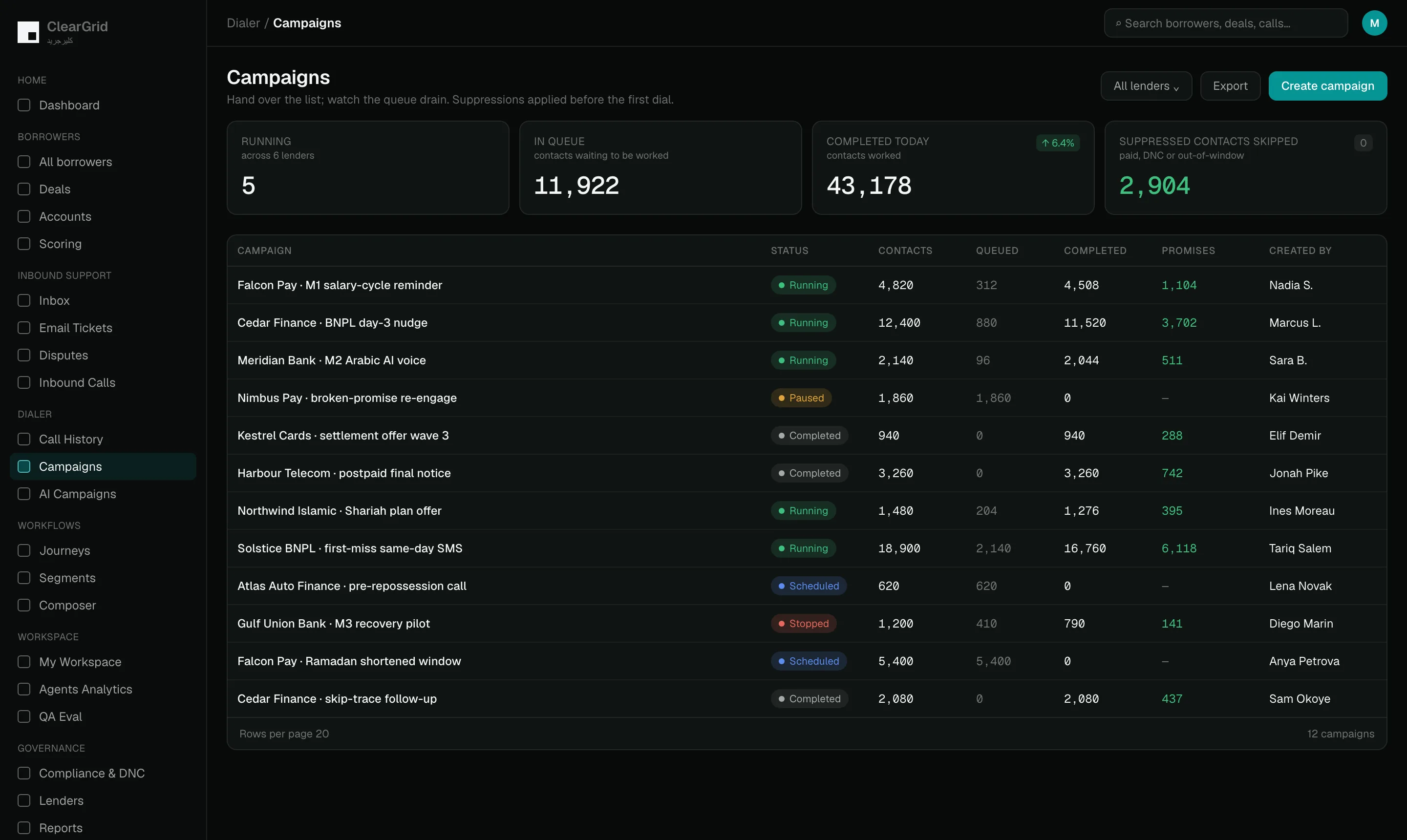Click the Campaigns sidebar icon
1407x840 pixels.
pos(24,466)
